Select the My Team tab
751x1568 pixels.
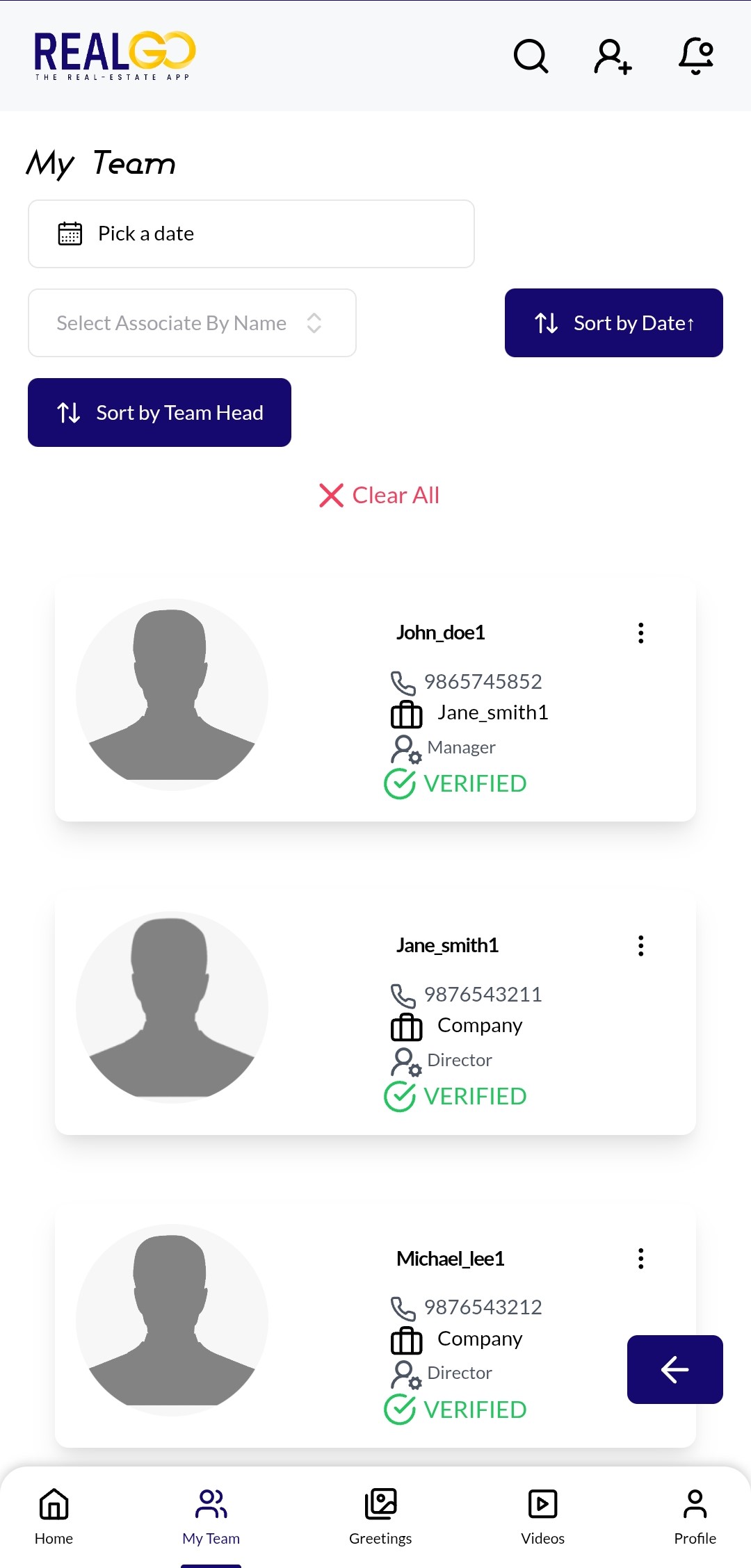coord(211,1517)
